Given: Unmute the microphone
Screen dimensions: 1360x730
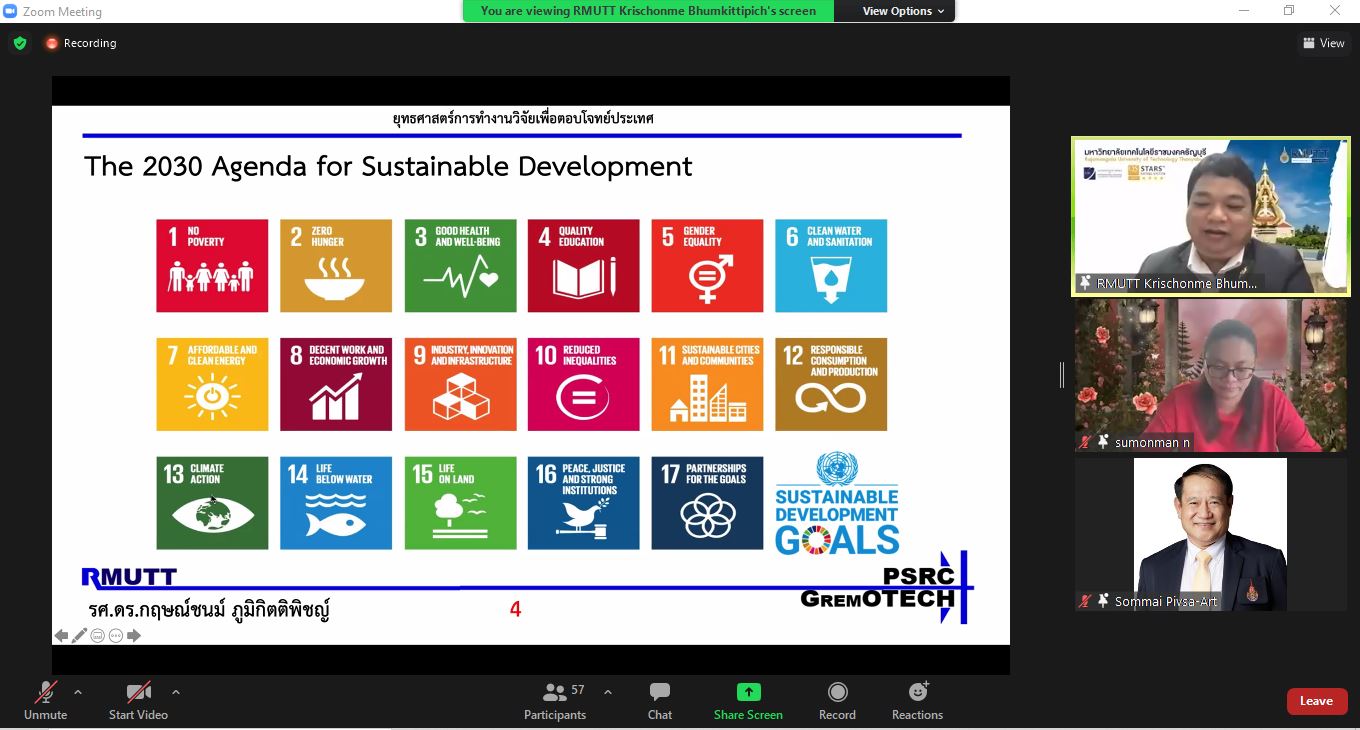Looking at the screenshot, I should 46,700.
